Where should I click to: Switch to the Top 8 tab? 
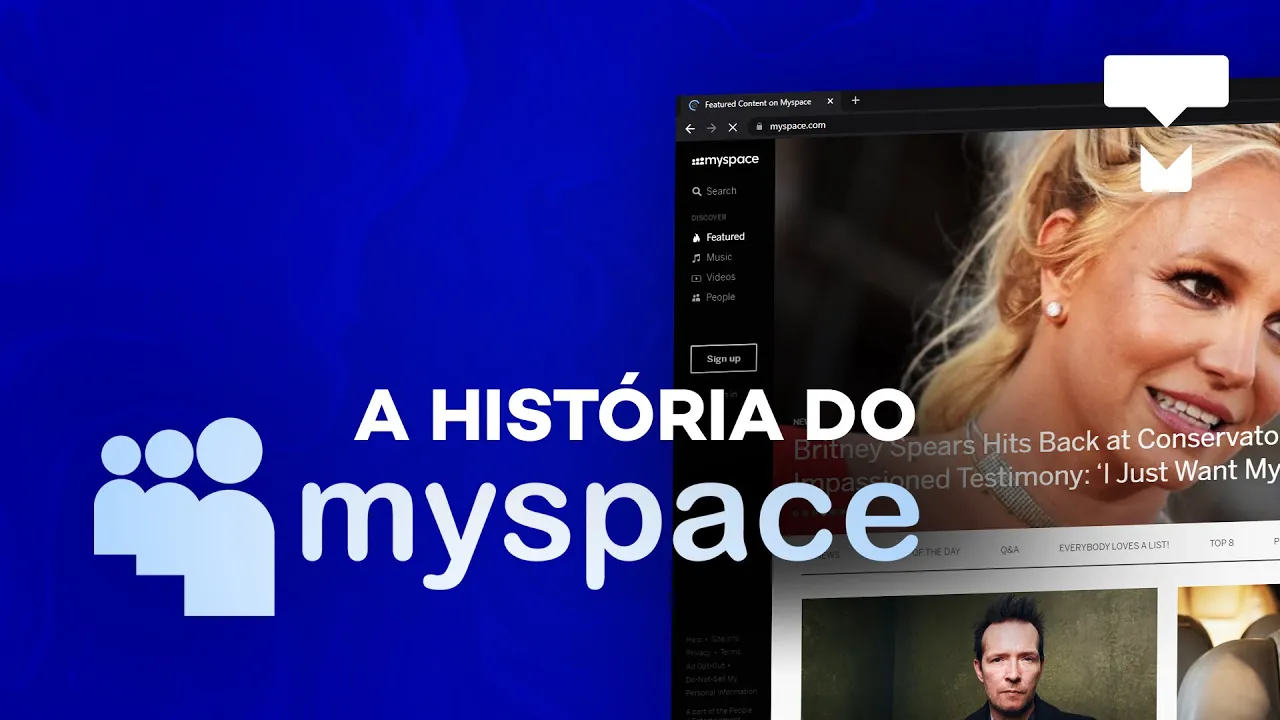pyautogui.click(x=1221, y=543)
